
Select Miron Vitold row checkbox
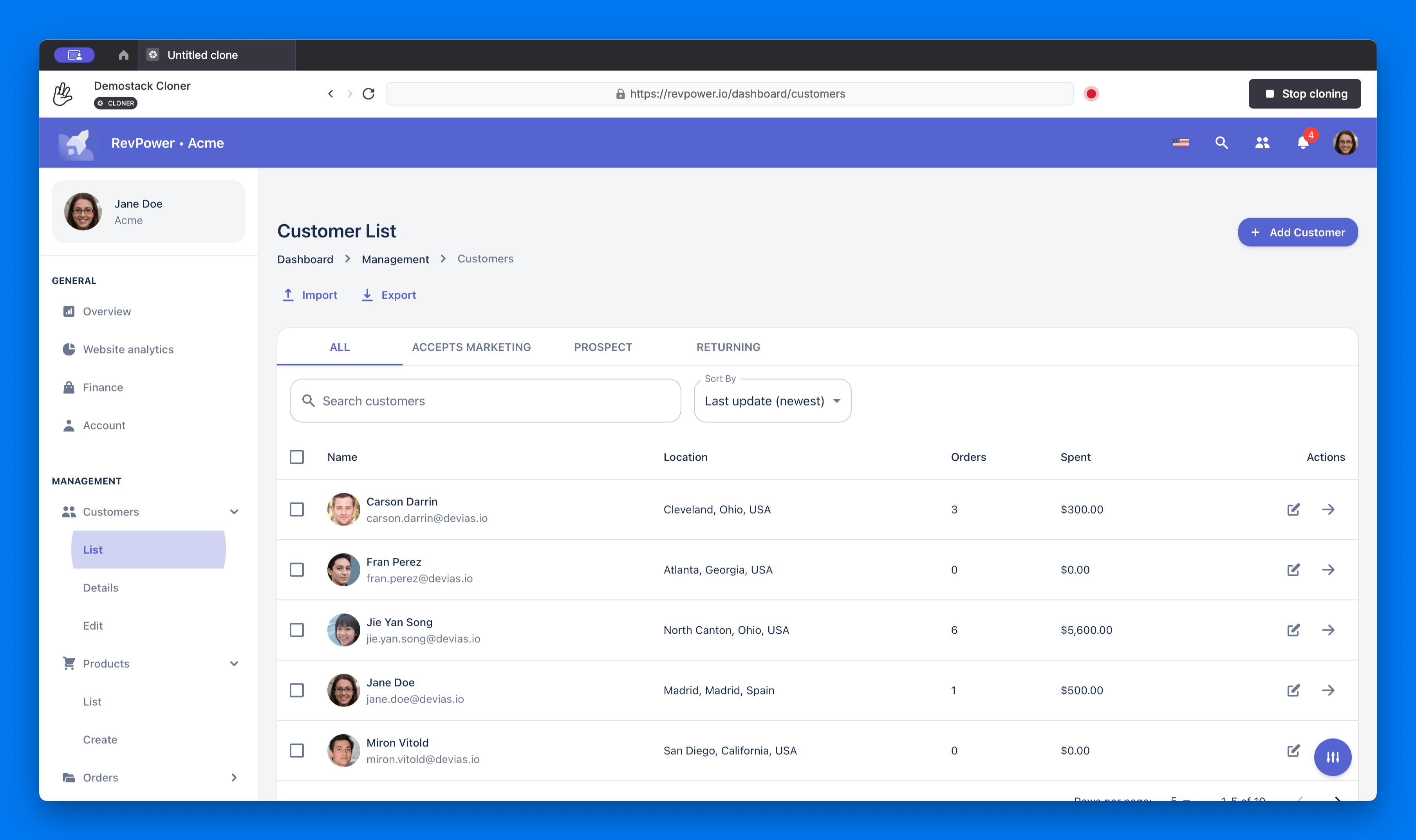pos(297,751)
